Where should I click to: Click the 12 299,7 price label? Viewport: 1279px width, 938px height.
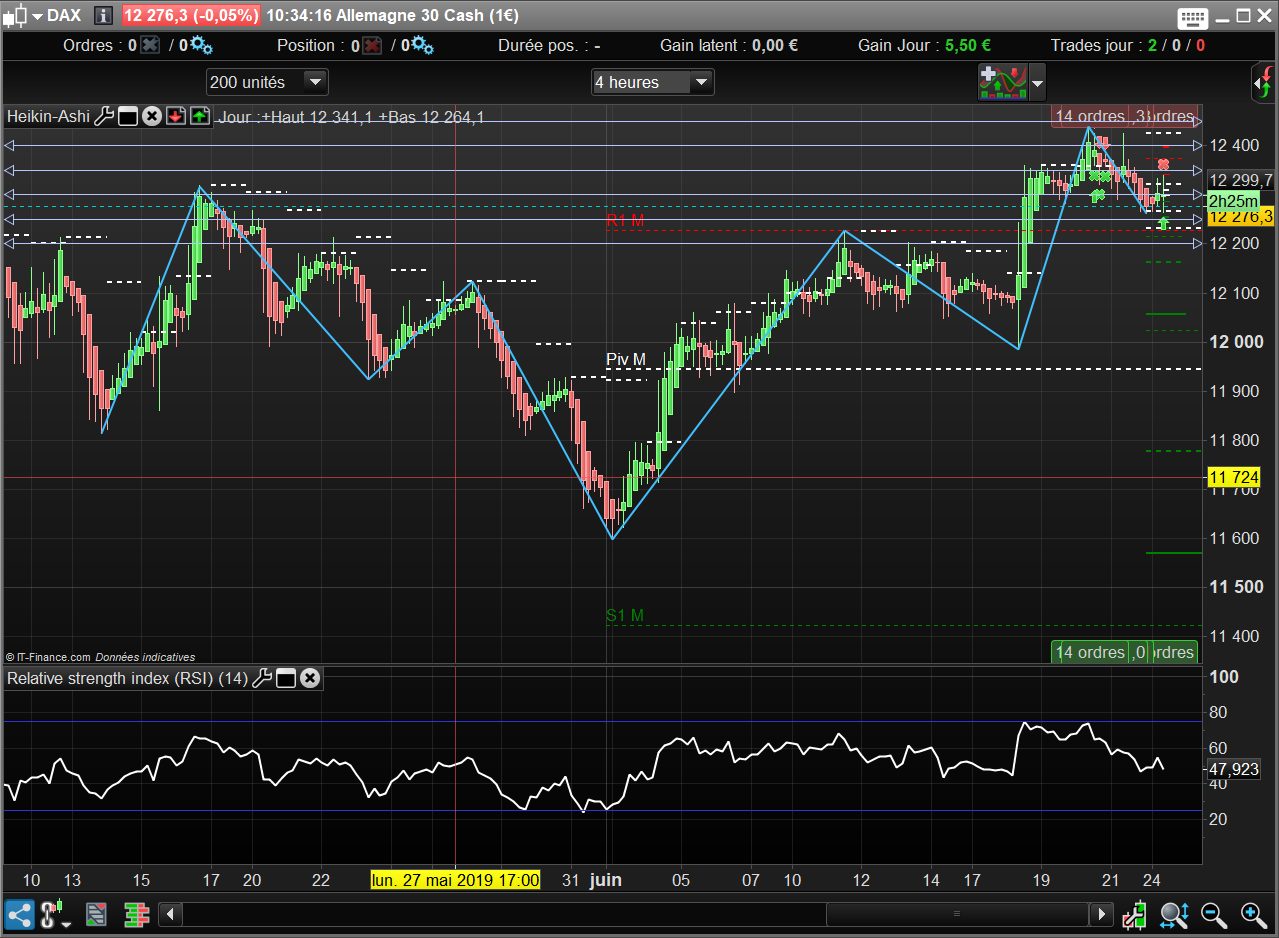(1241, 180)
